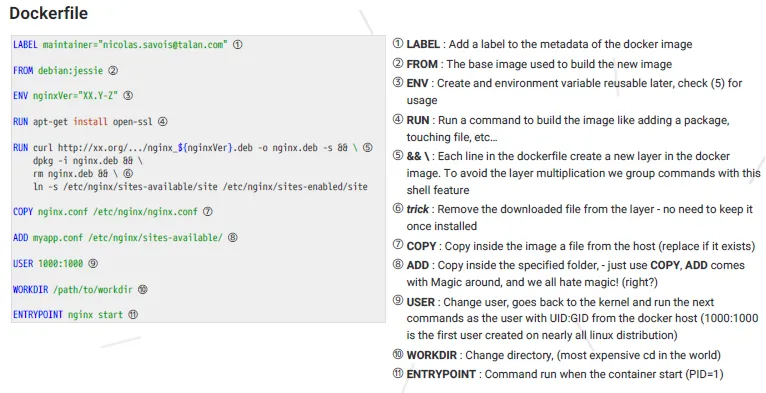Select callout marker 3 after nginxVer value
Screen dimensions: 766x393
pos(128,96)
